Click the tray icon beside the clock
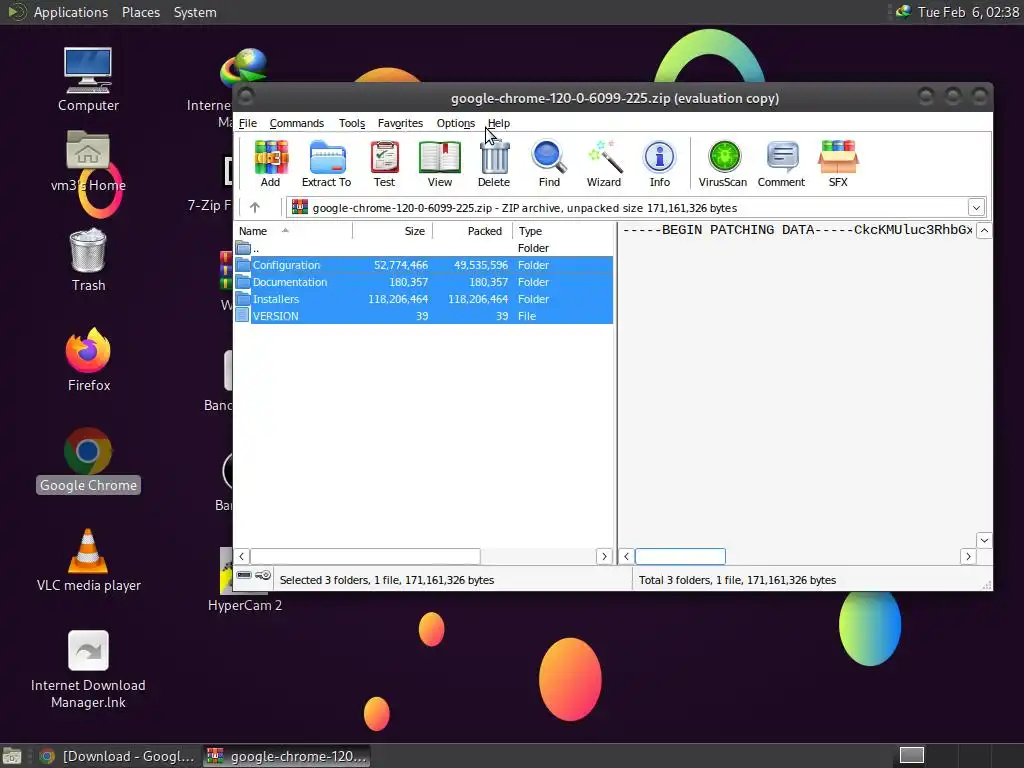 click(x=903, y=12)
